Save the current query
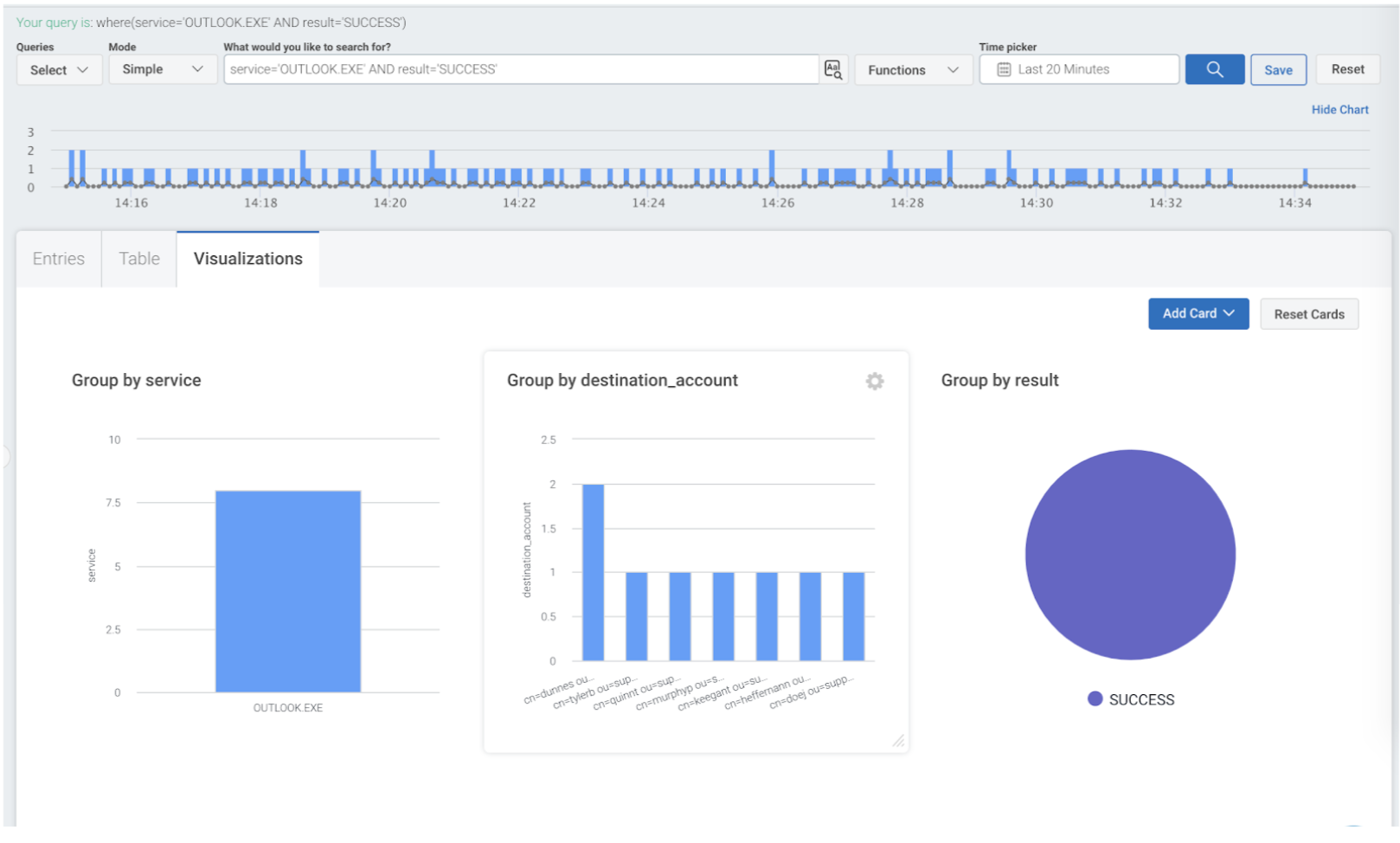This screenshot has height=843, width=1400. pos(1277,70)
